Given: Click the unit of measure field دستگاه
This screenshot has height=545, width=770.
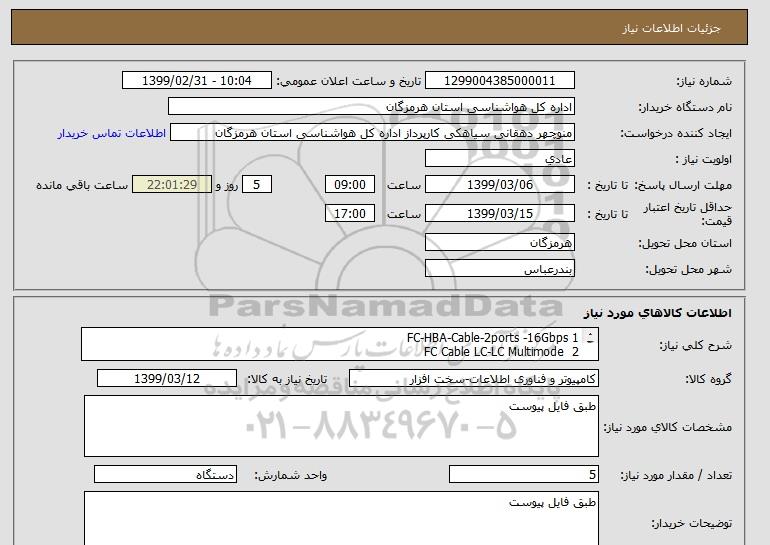Looking at the screenshot, I should pos(165,475).
